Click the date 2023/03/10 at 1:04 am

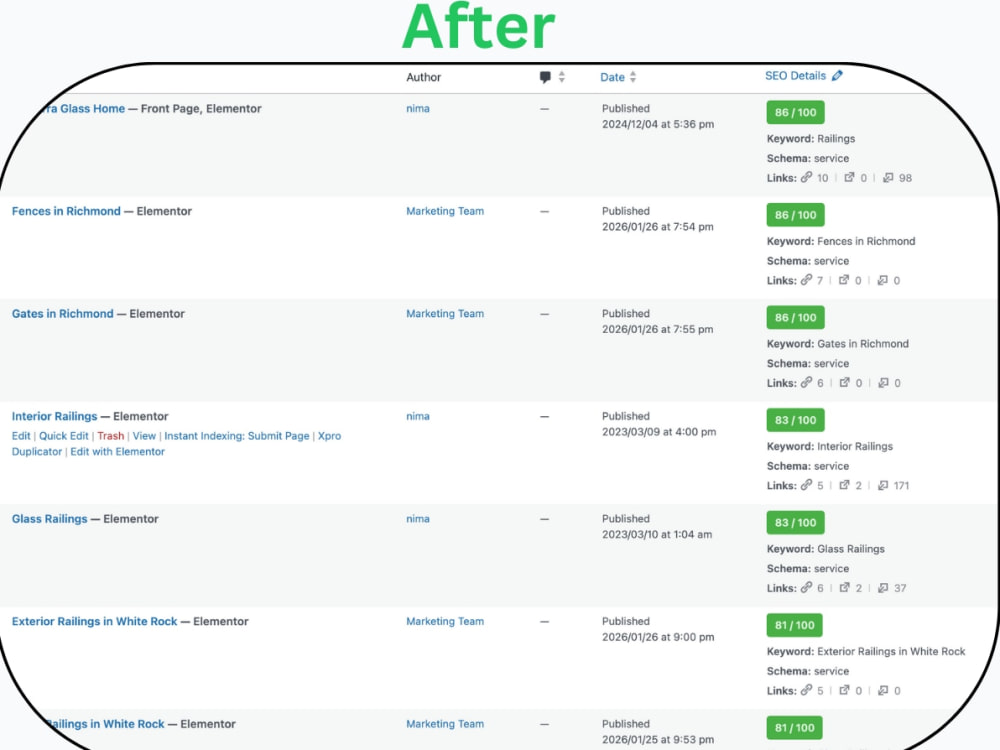pos(657,534)
